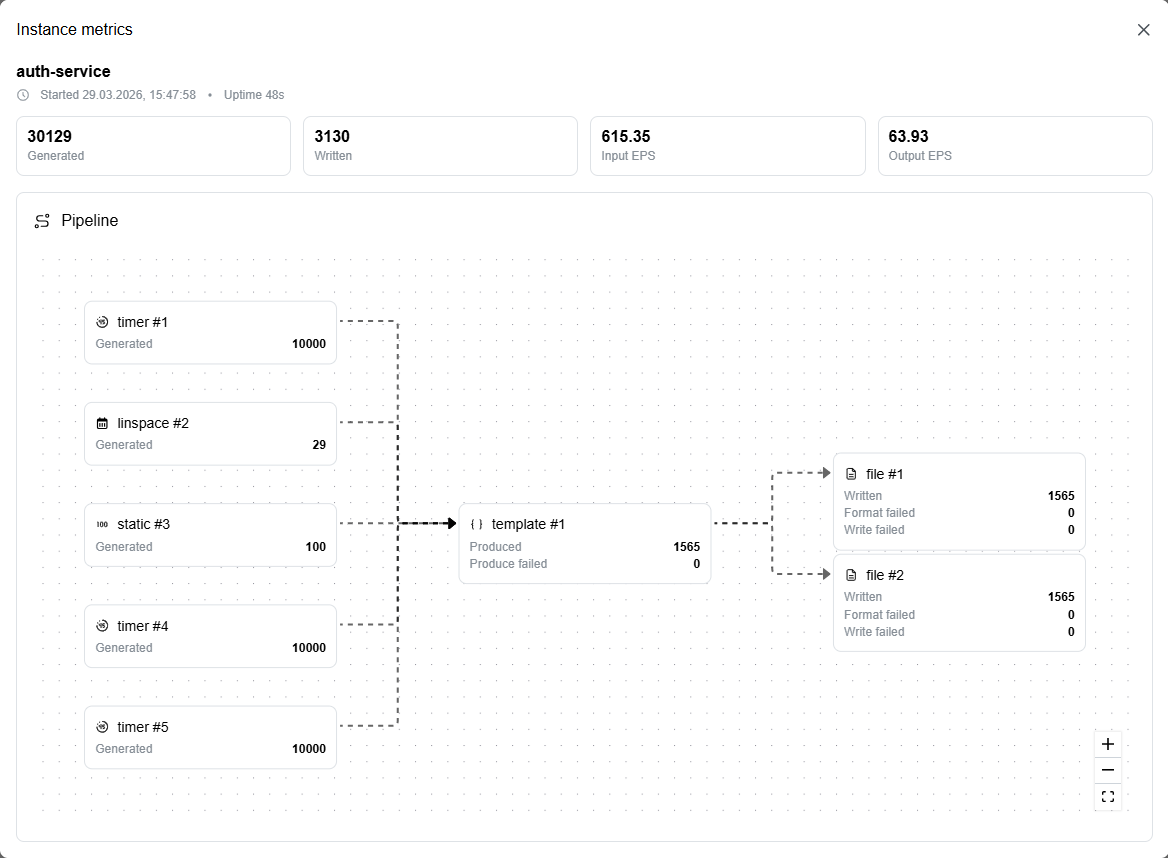Click the file #1 document icon
The height and width of the screenshot is (858, 1168).
pyautogui.click(x=851, y=474)
